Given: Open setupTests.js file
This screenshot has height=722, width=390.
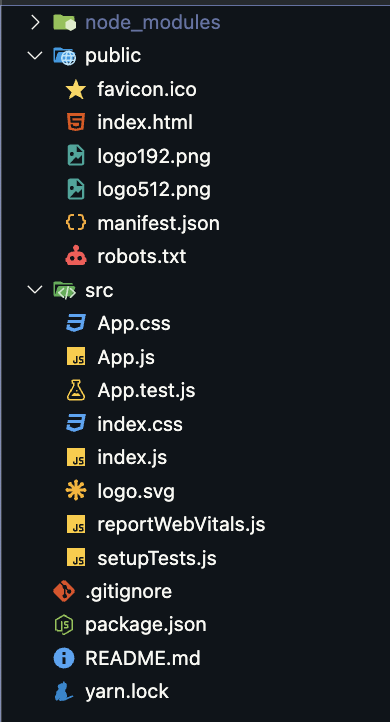Looking at the screenshot, I should click(x=157, y=559).
